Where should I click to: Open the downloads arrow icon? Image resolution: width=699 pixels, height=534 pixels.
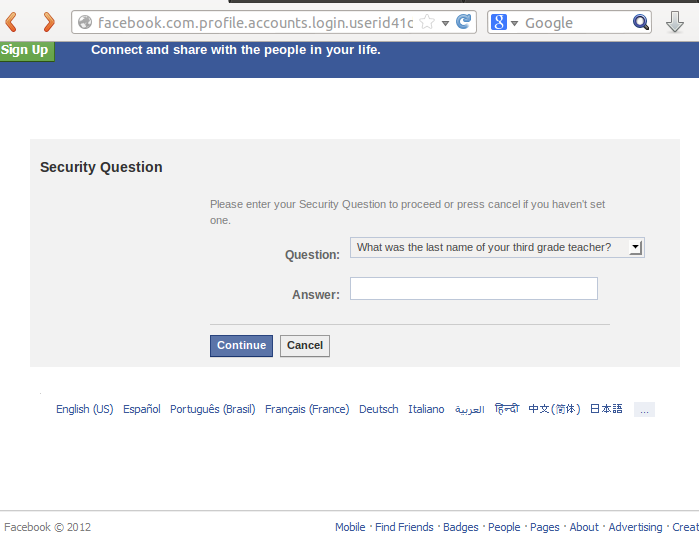[x=675, y=22]
